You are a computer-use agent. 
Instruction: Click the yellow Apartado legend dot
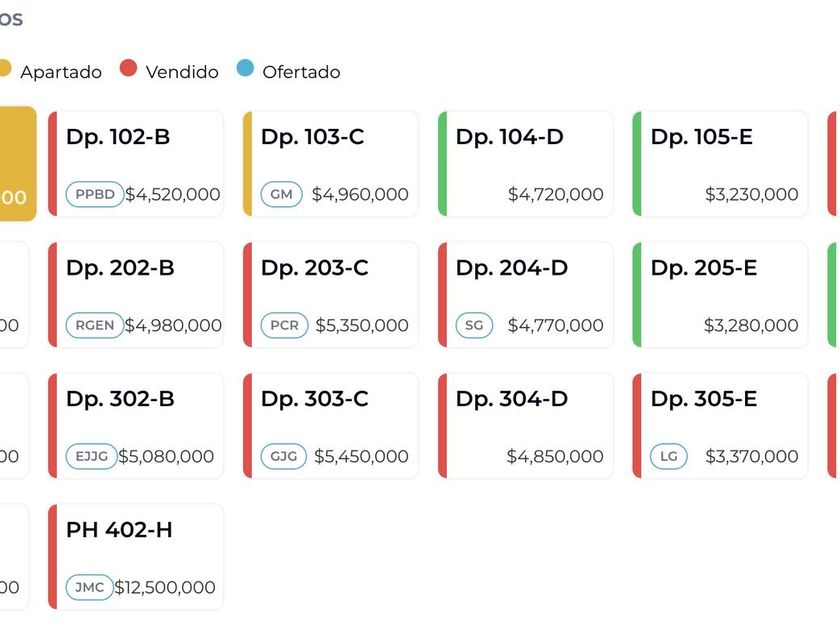click(3, 69)
